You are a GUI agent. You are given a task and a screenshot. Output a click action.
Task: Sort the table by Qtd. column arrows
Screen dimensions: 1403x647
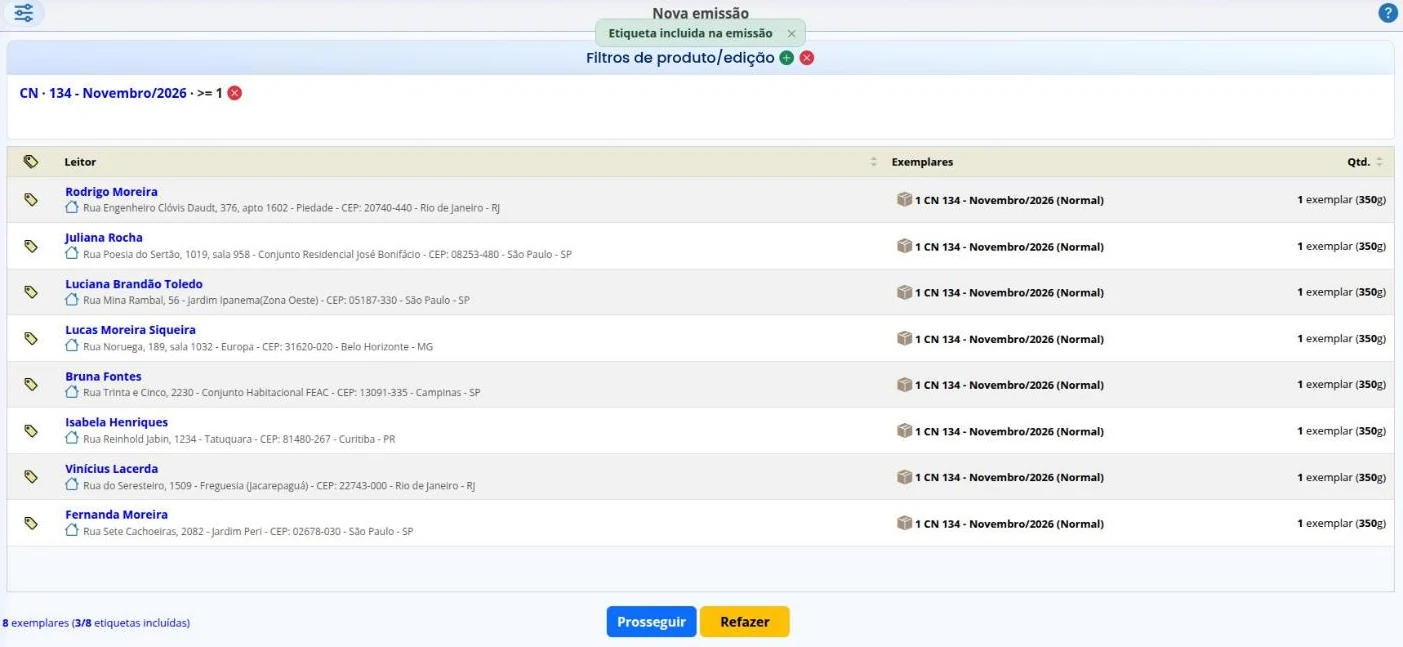(x=1379, y=162)
